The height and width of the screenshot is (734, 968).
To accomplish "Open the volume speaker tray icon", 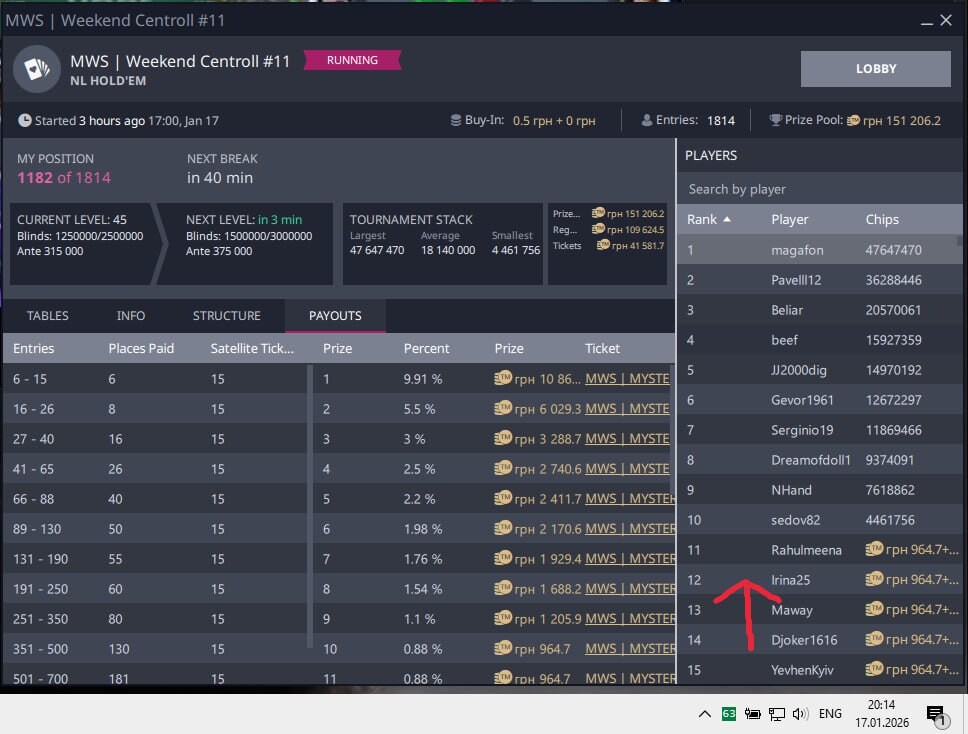I will pyautogui.click(x=800, y=714).
